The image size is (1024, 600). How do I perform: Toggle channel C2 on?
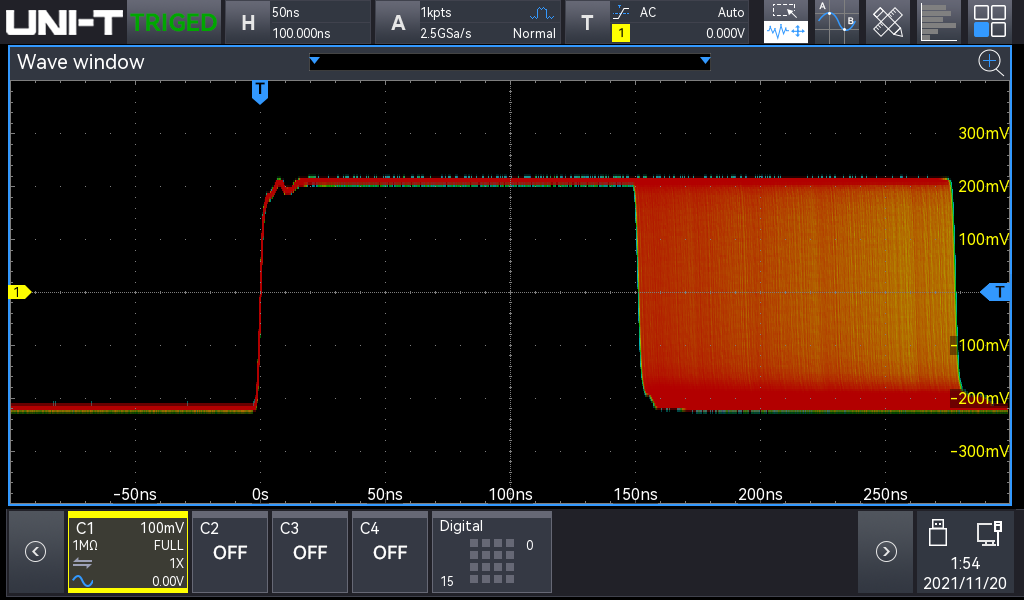pos(230,552)
